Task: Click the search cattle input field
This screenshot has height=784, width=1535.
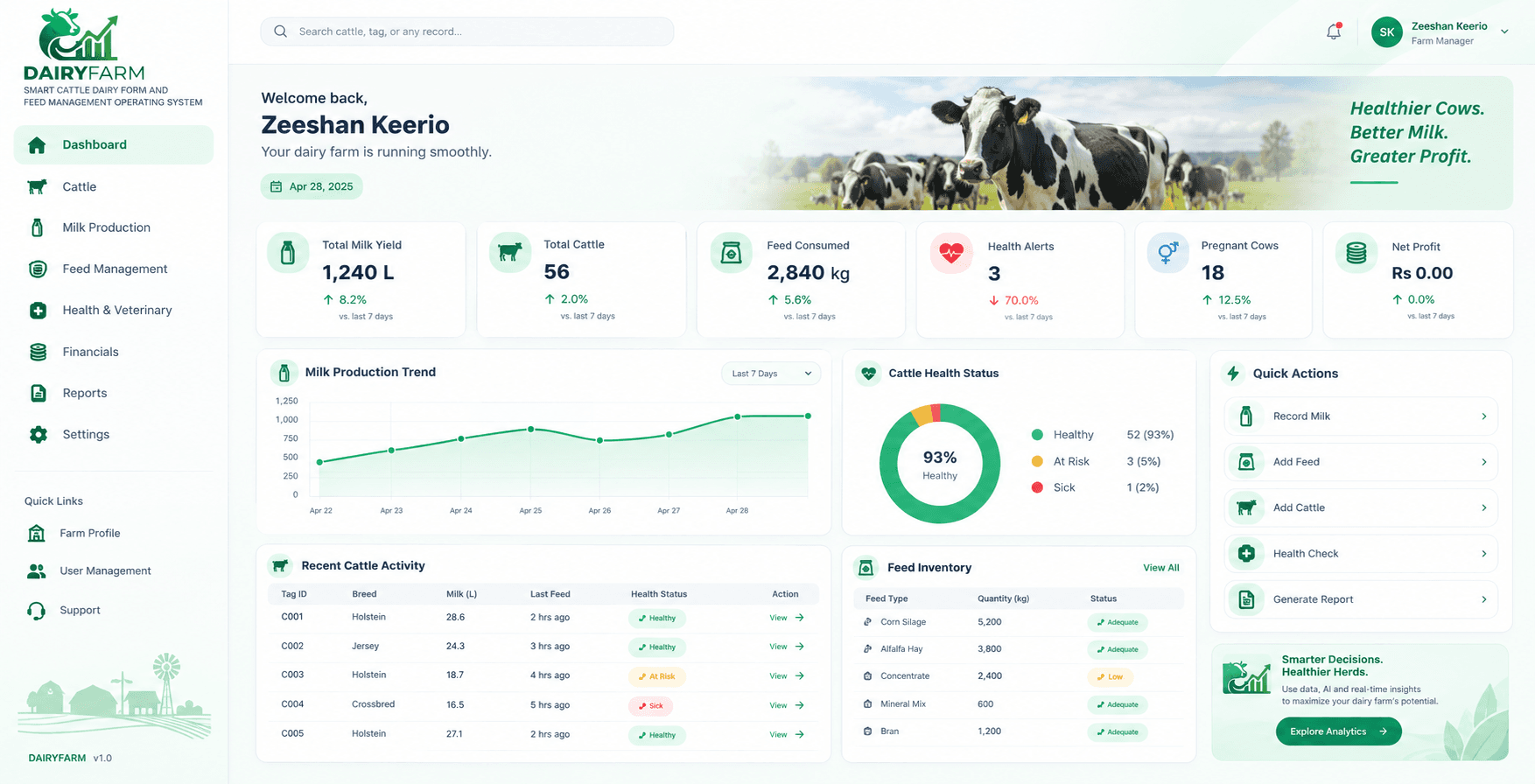Action: 467,31
